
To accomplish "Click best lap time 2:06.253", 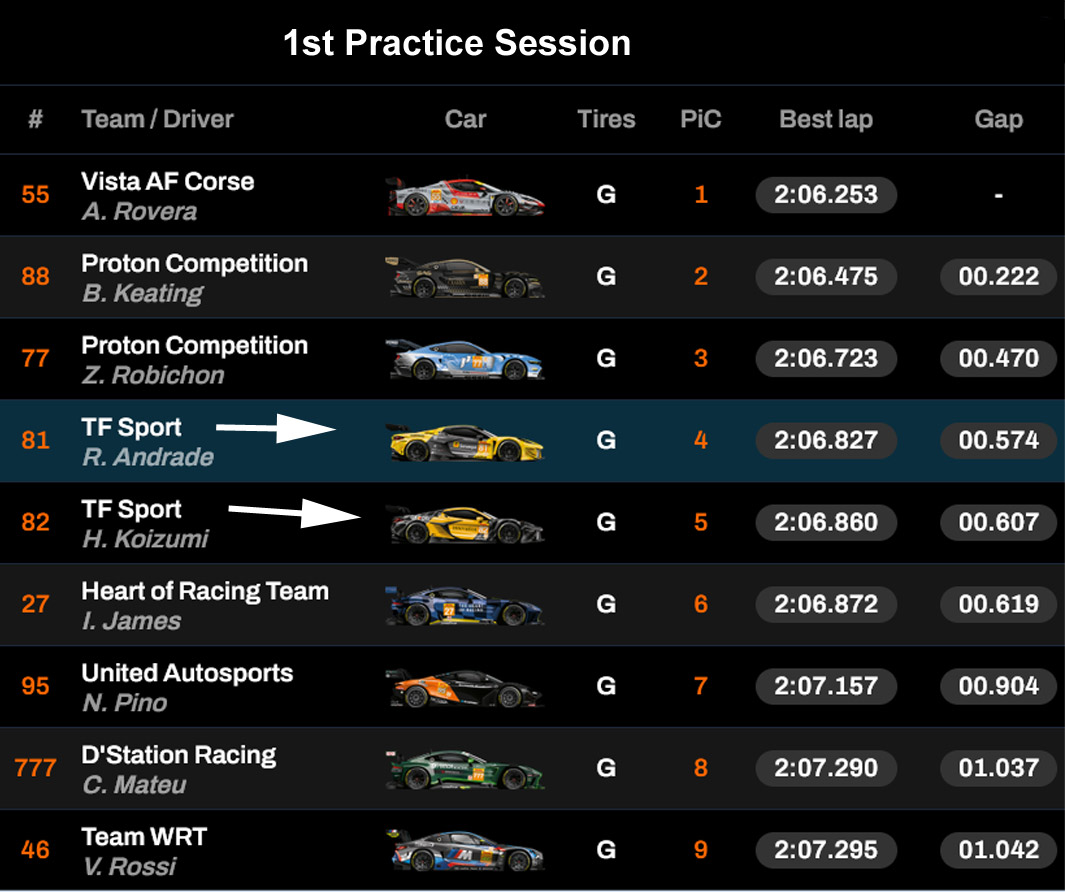I will 826,195.
